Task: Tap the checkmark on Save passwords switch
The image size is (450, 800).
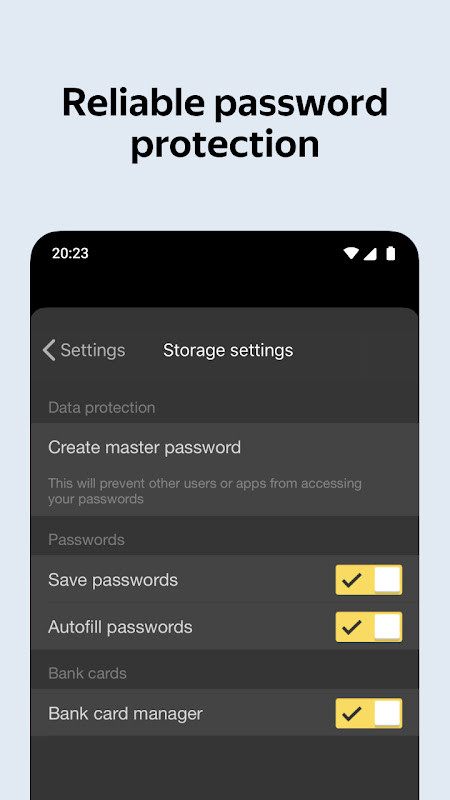Action: (352, 580)
